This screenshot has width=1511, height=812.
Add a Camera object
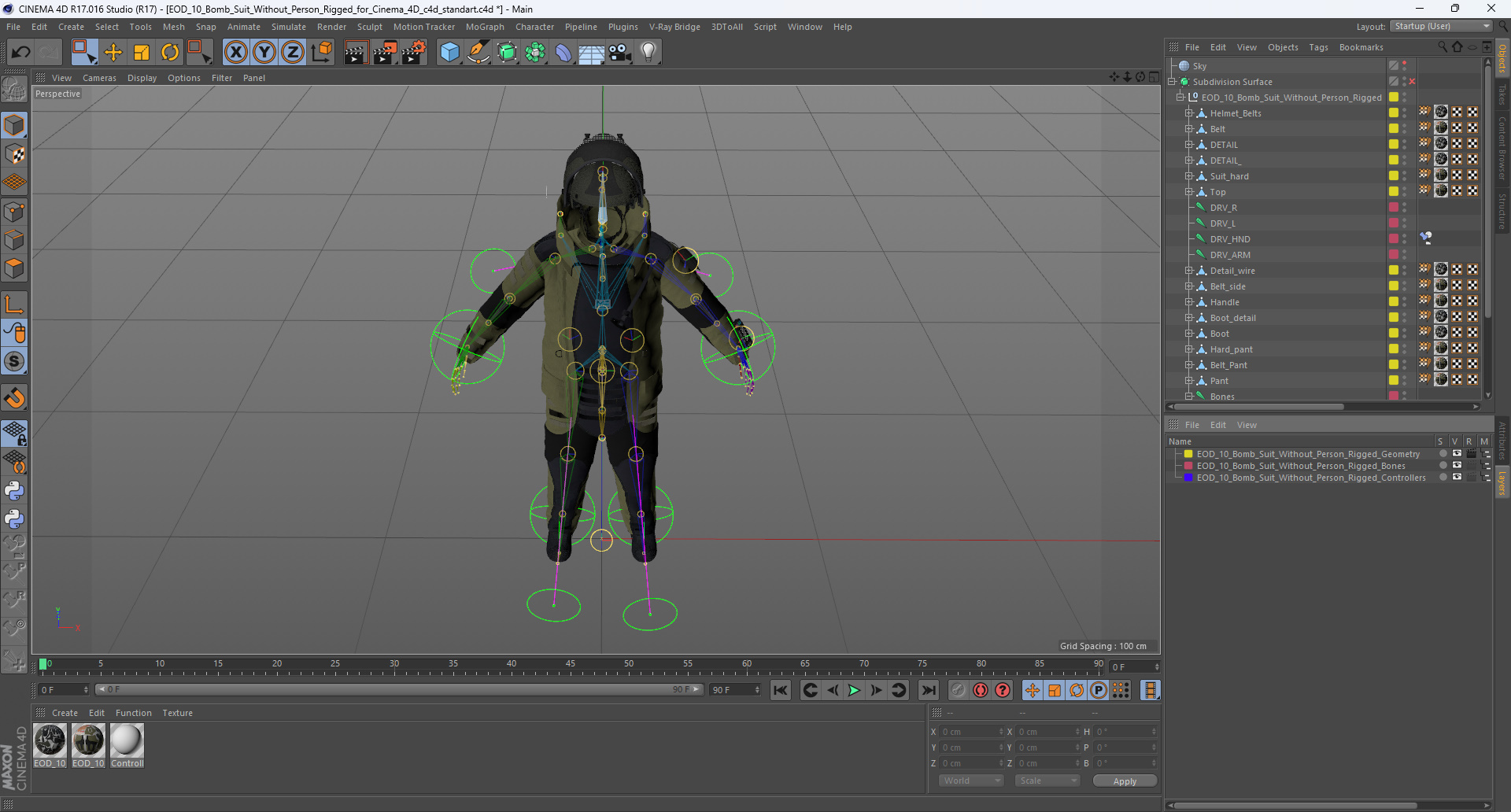[x=620, y=53]
